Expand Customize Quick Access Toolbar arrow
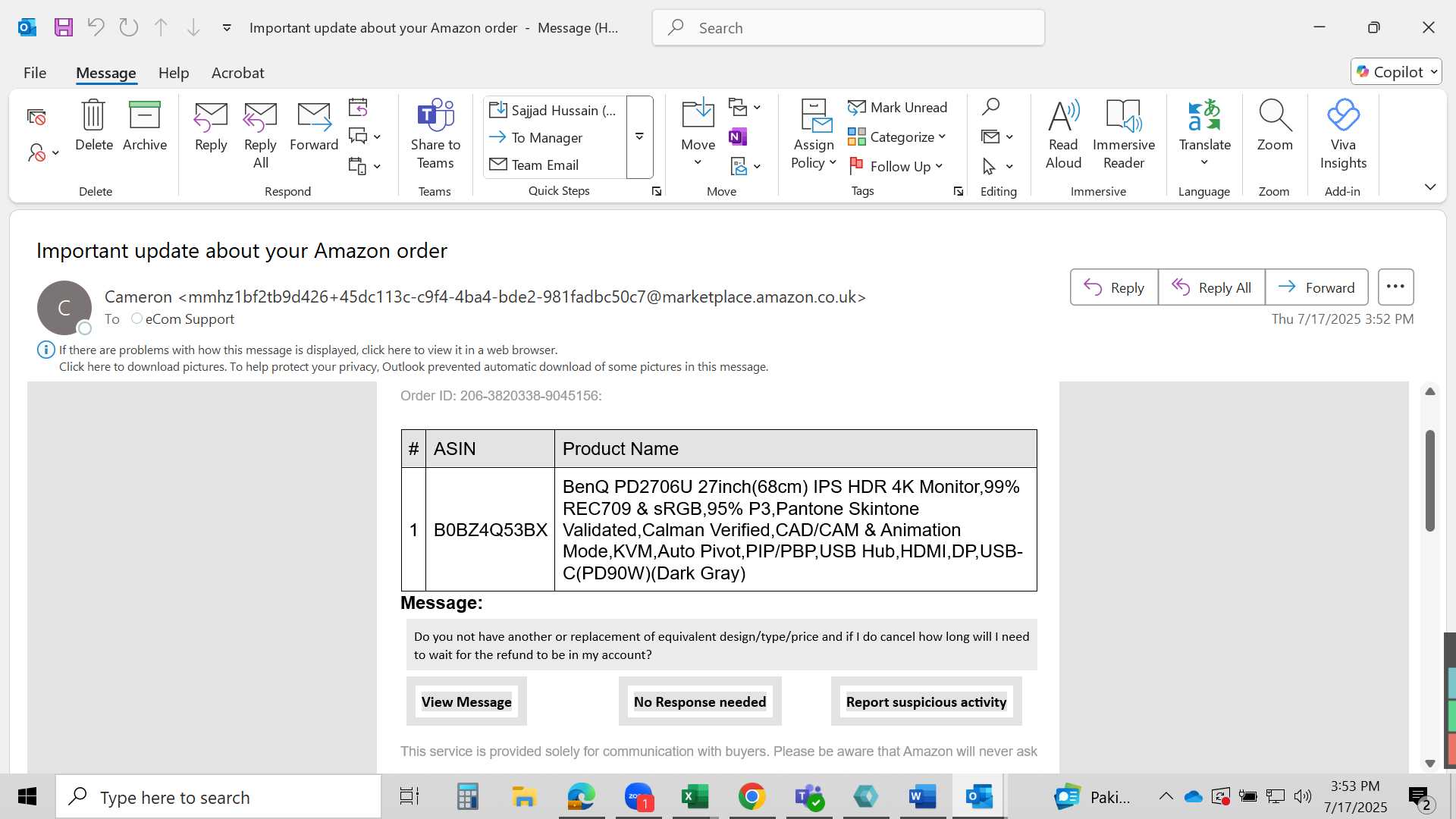This screenshot has width=1456, height=819. coord(226,27)
